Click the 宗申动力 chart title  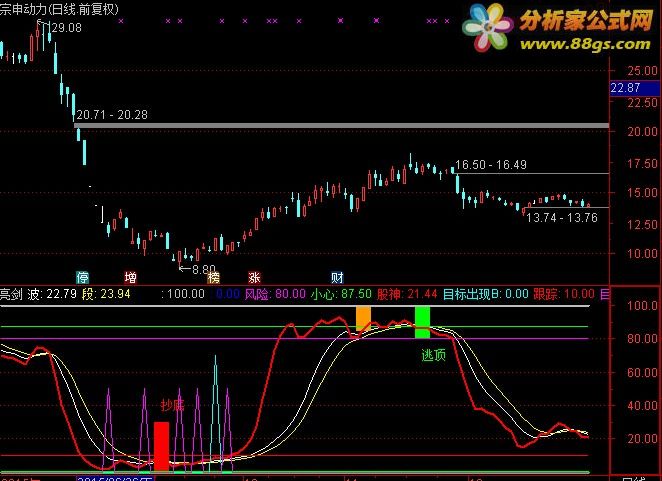click(x=59, y=9)
